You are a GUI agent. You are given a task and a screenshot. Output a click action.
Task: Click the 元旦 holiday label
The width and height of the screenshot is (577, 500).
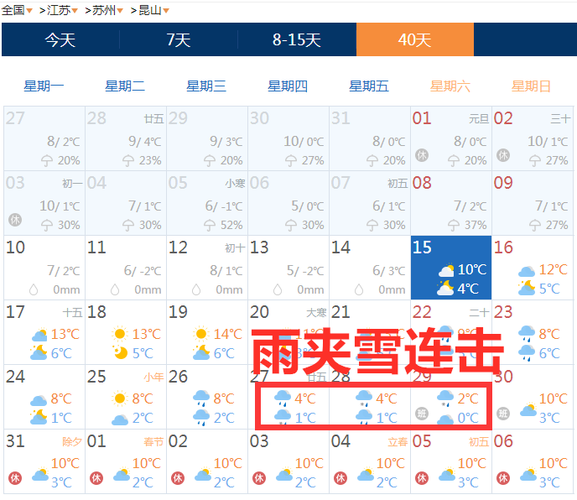[479, 118]
